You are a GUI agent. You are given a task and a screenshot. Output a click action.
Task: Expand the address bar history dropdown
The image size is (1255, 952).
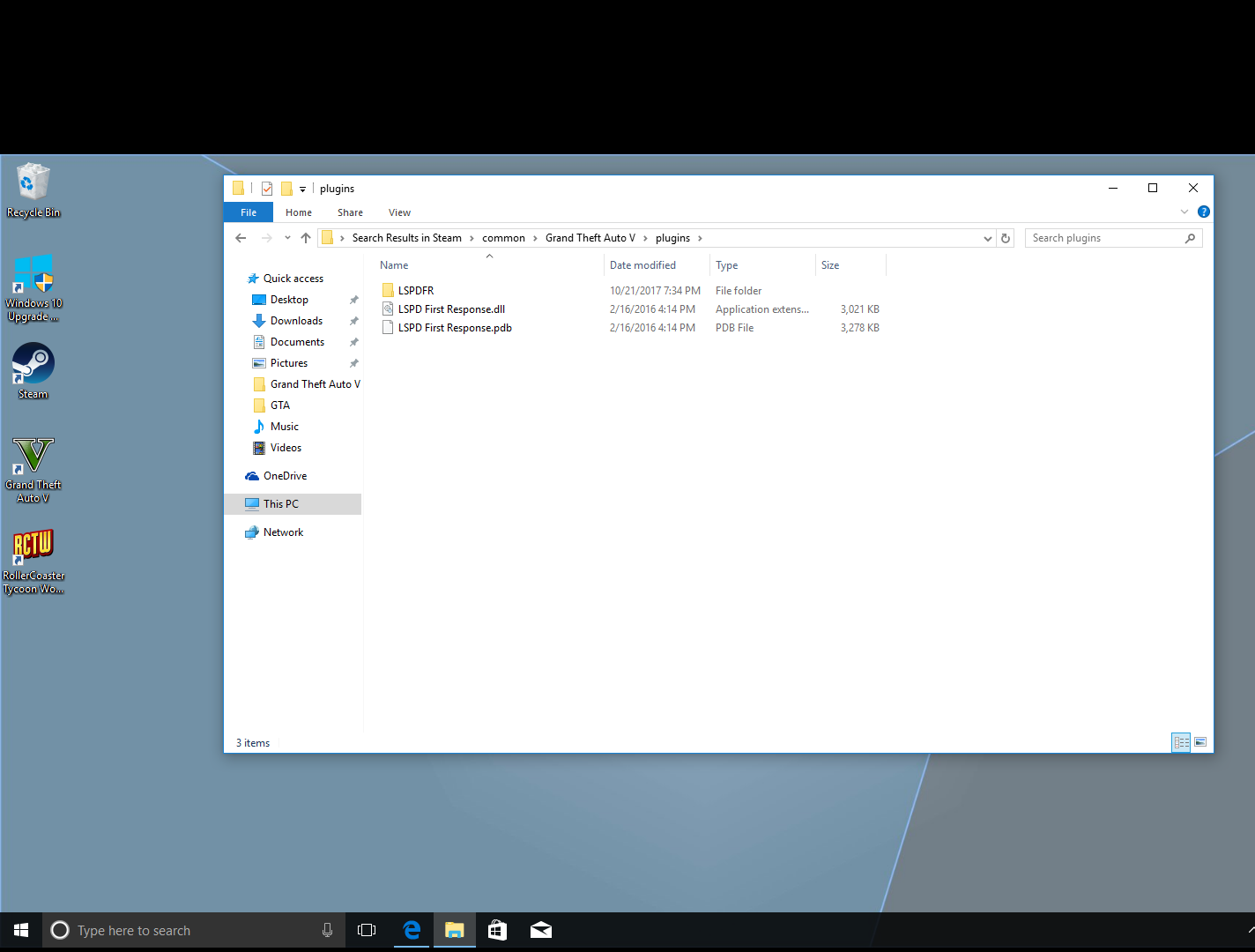(x=987, y=238)
